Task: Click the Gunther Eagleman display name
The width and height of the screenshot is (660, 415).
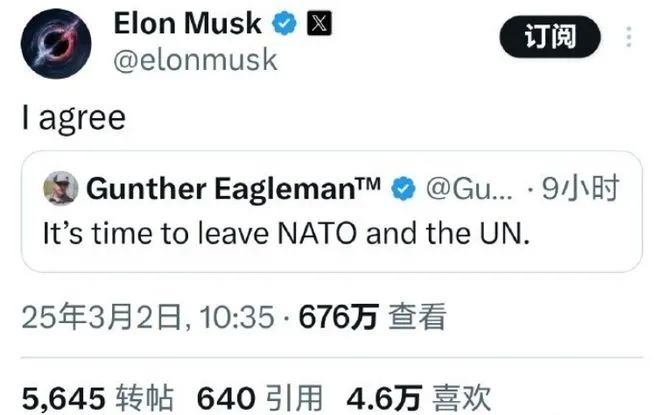Action: 213,187
